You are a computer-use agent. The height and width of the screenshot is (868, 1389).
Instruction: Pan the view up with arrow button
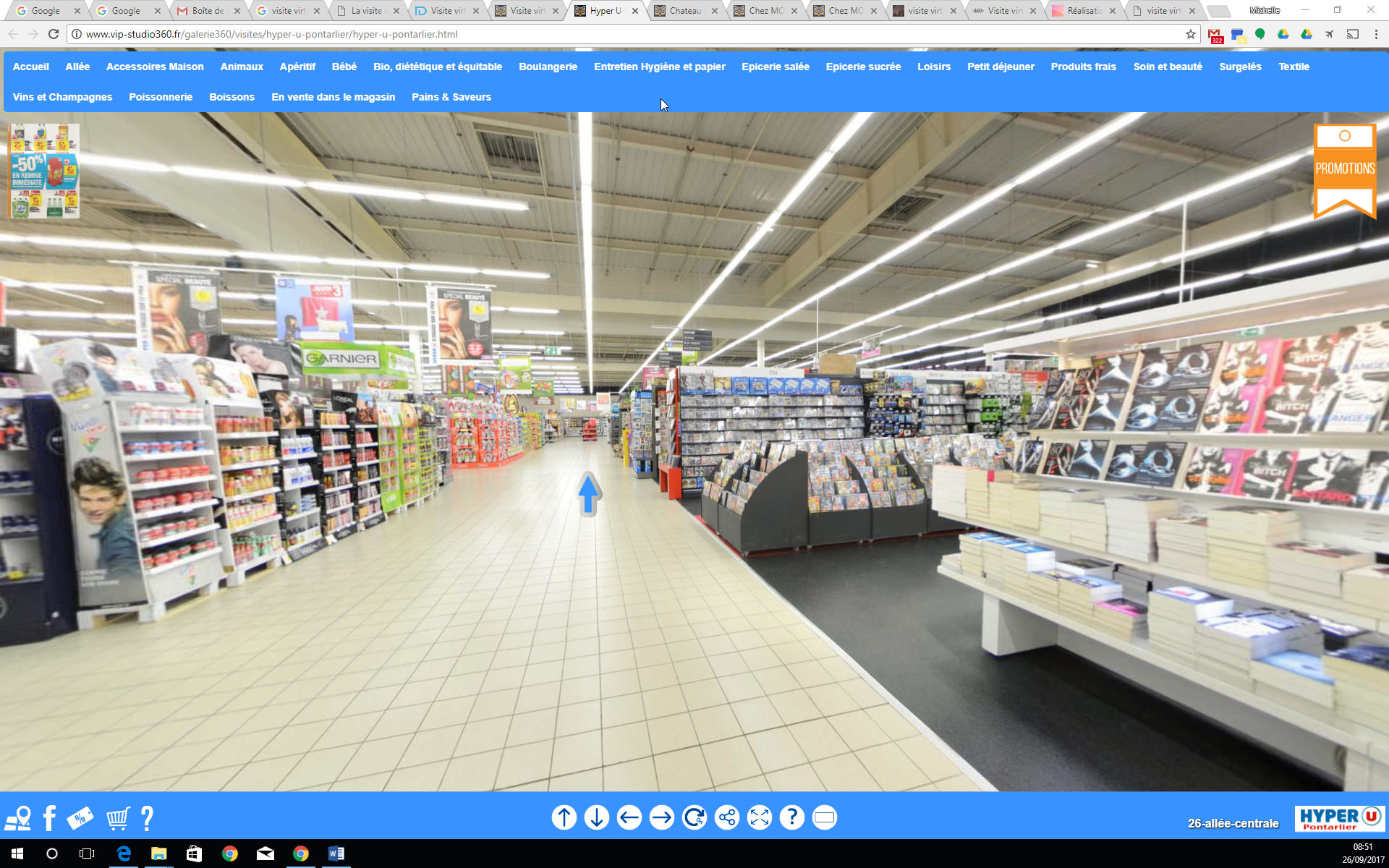(x=564, y=818)
